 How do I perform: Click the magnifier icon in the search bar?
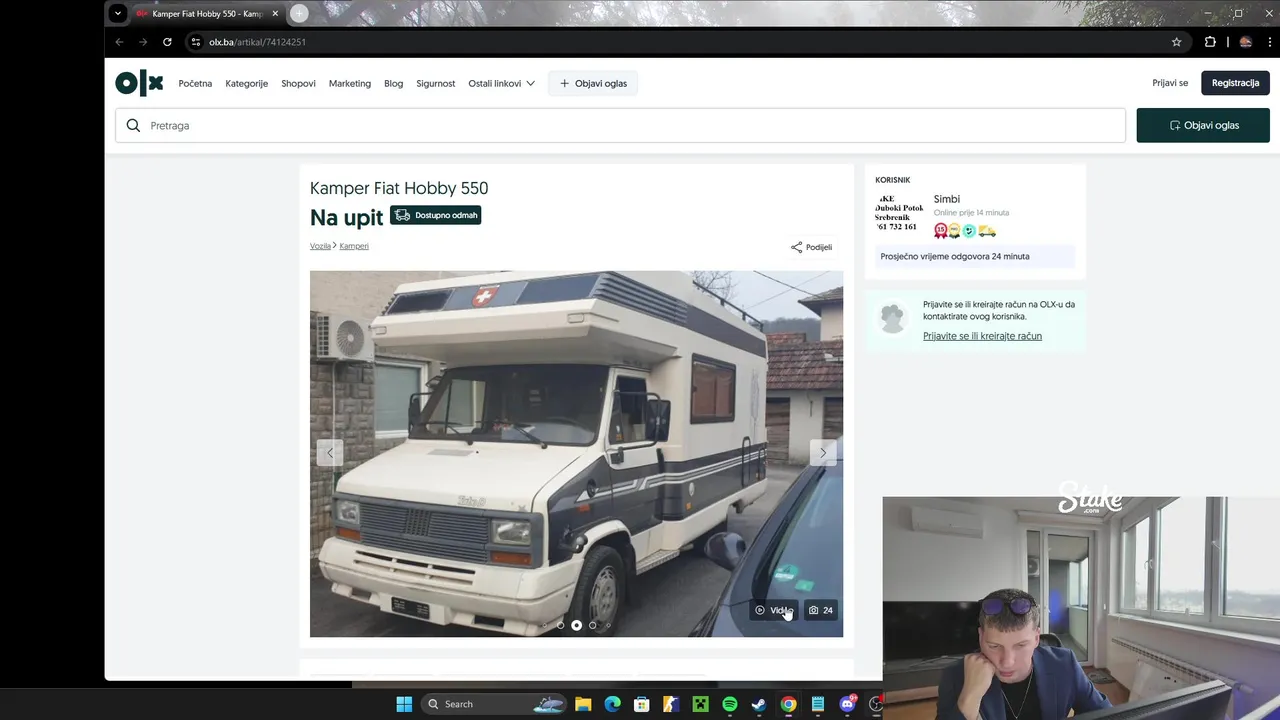[x=133, y=125]
